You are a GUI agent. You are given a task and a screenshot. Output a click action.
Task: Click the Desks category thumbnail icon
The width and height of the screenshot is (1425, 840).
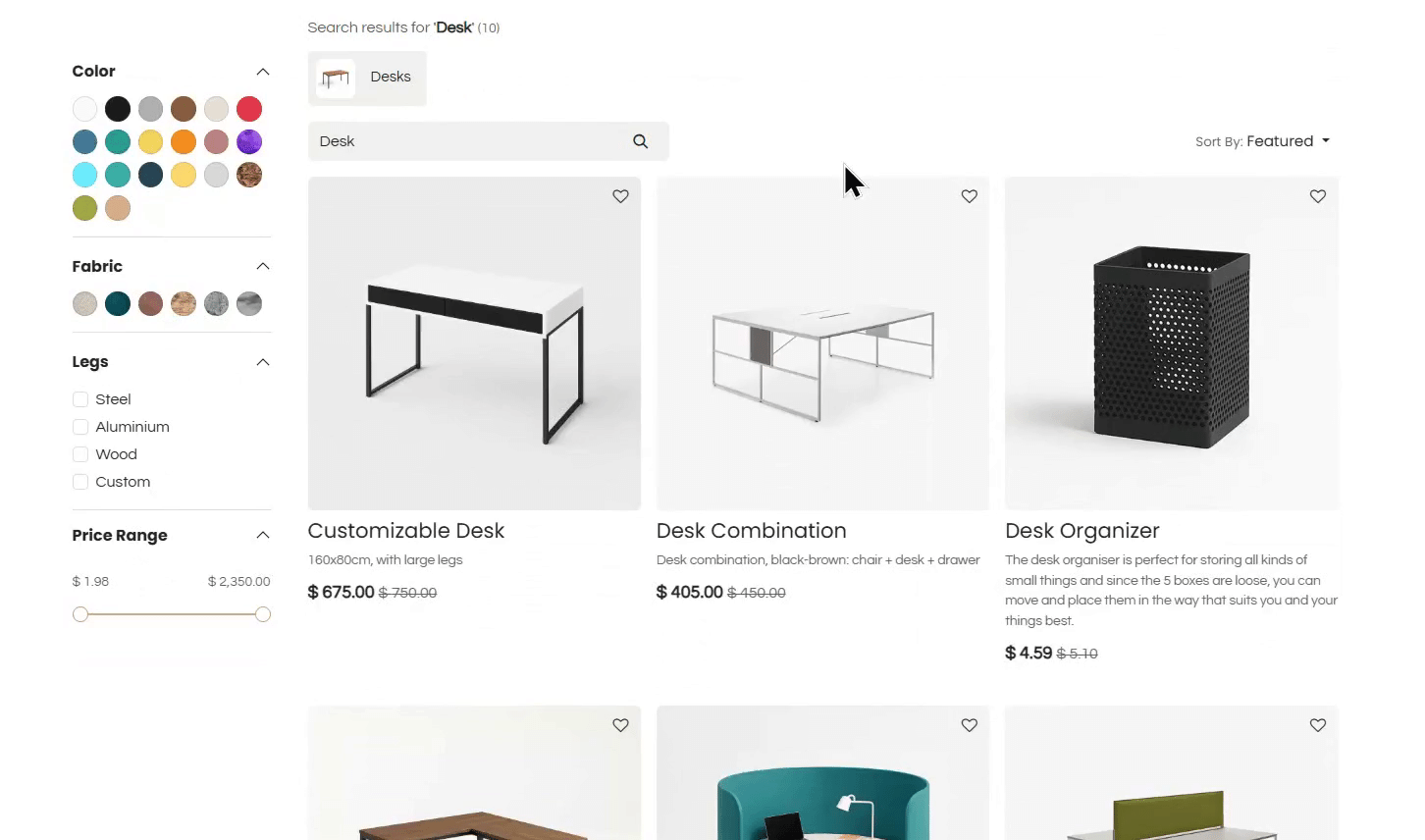[x=336, y=78]
